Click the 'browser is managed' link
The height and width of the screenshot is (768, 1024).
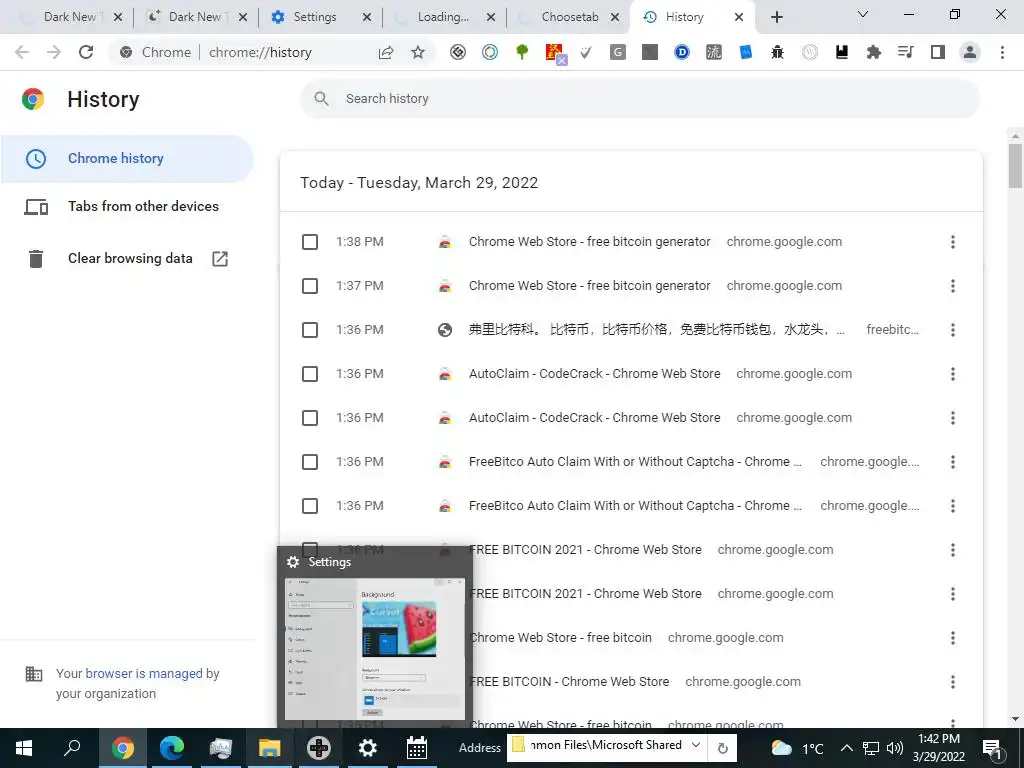click(144, 673)
